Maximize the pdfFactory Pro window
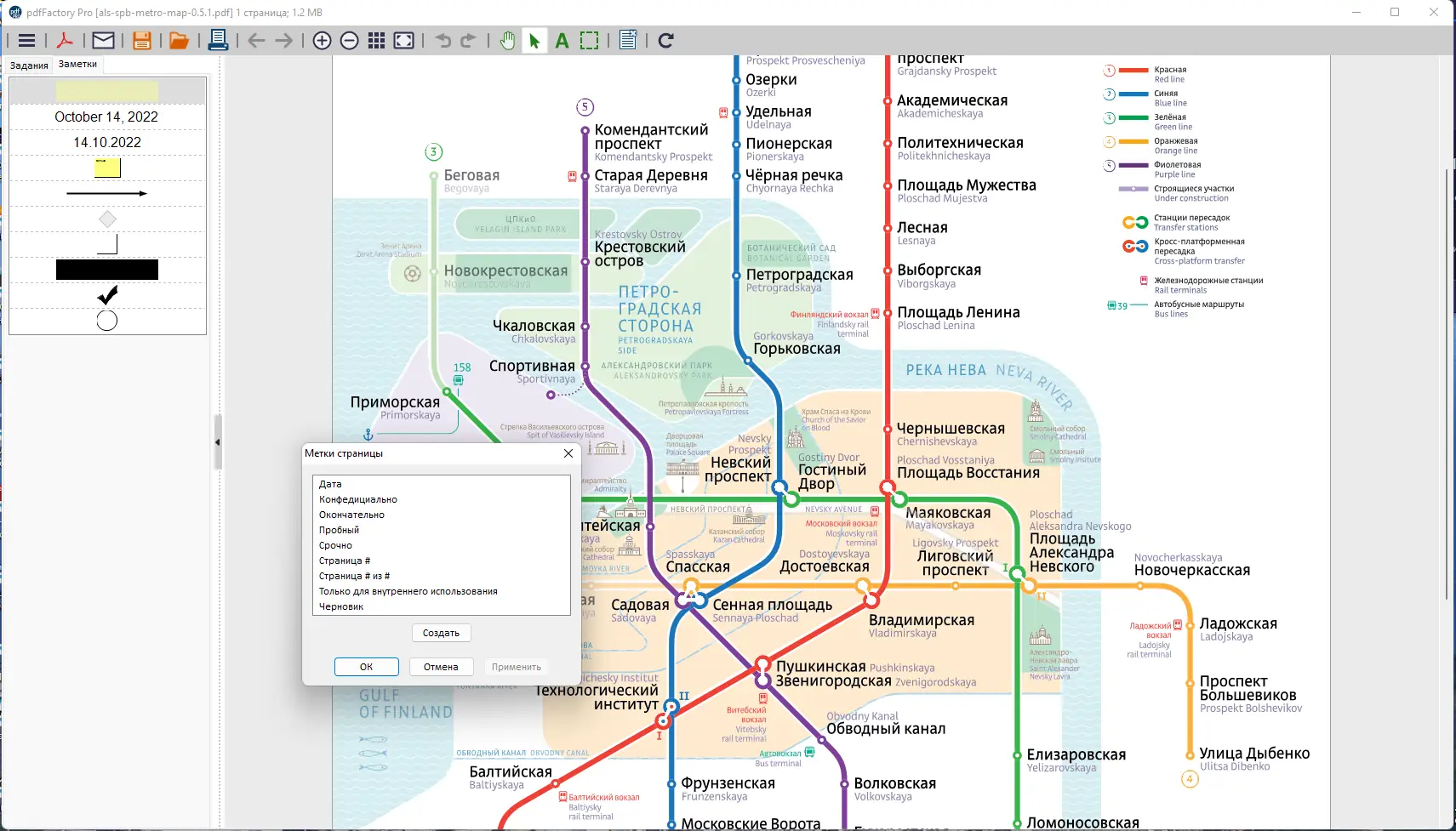The height and width of the screenshot is (831, 1456). point(1395,12)
